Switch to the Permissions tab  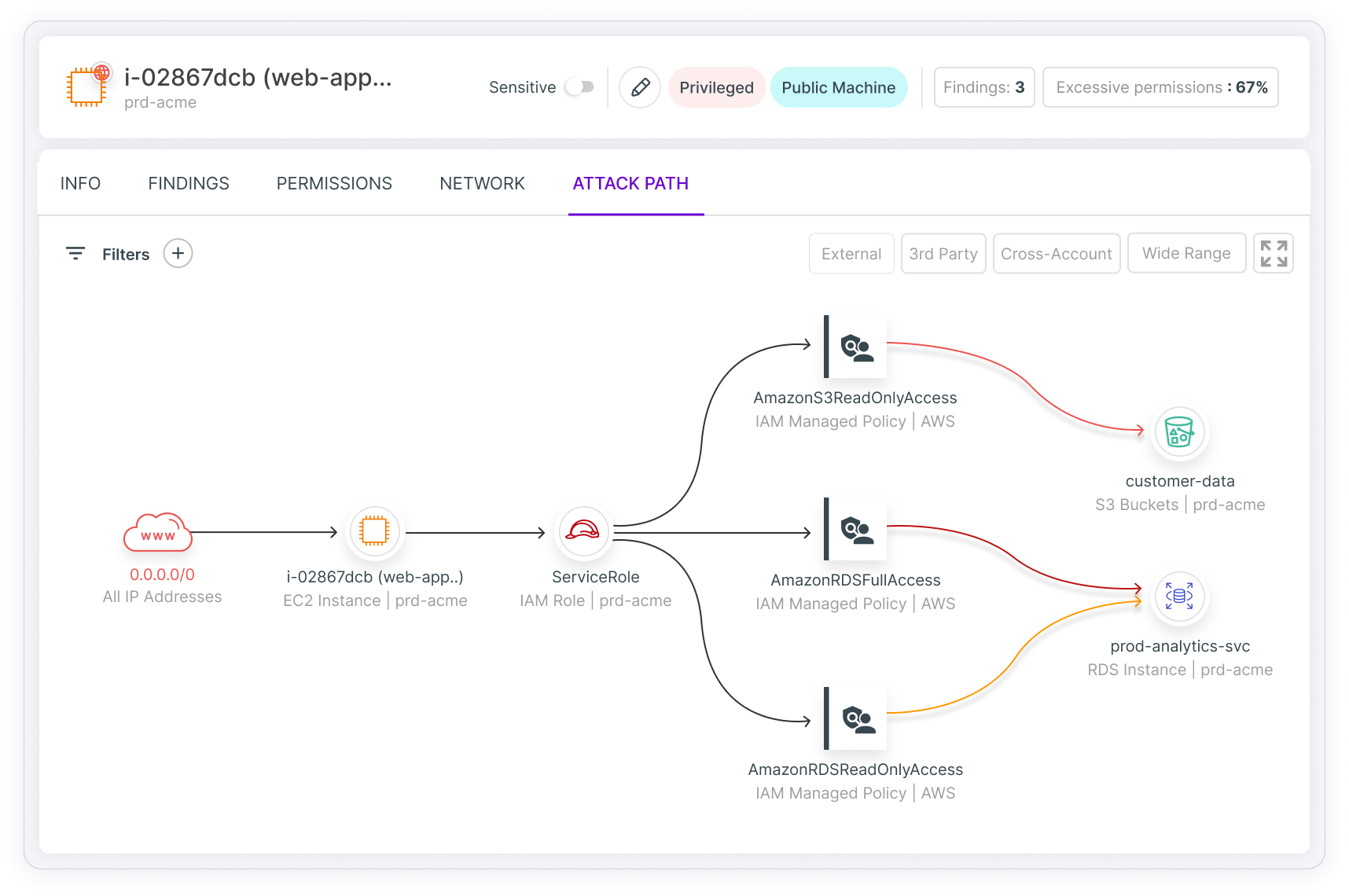coord(333,183)
